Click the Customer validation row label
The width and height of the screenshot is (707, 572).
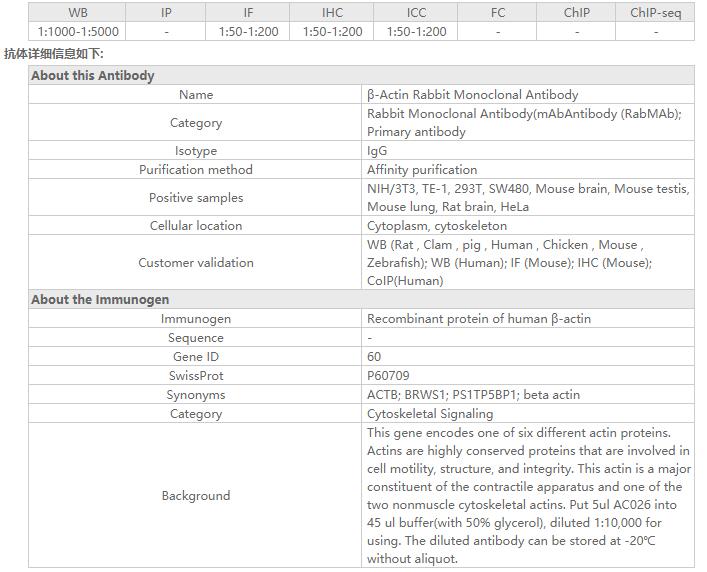[196, 263]
